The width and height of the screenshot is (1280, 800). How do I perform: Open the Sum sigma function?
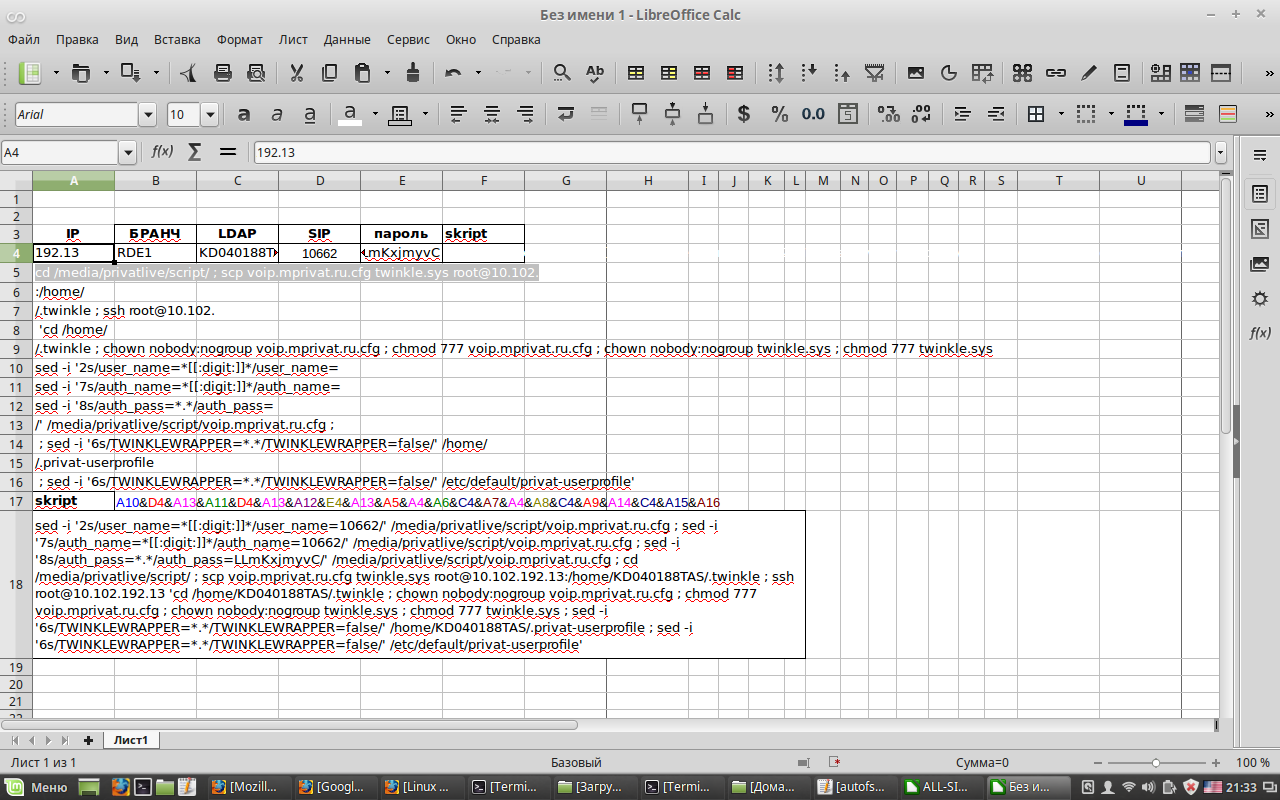(x=195, y=152)
